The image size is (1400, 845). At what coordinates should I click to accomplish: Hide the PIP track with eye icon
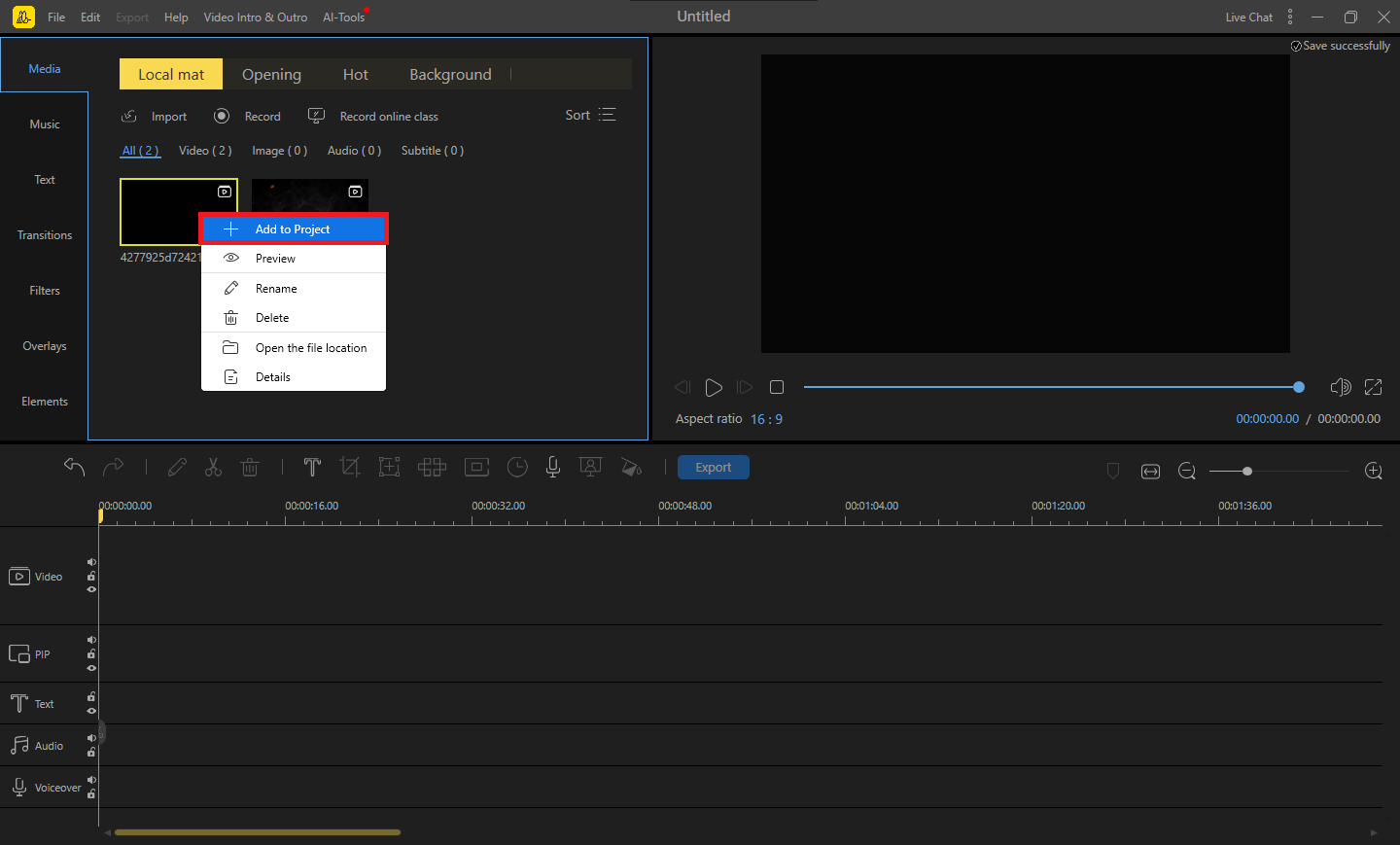point(91,668)
